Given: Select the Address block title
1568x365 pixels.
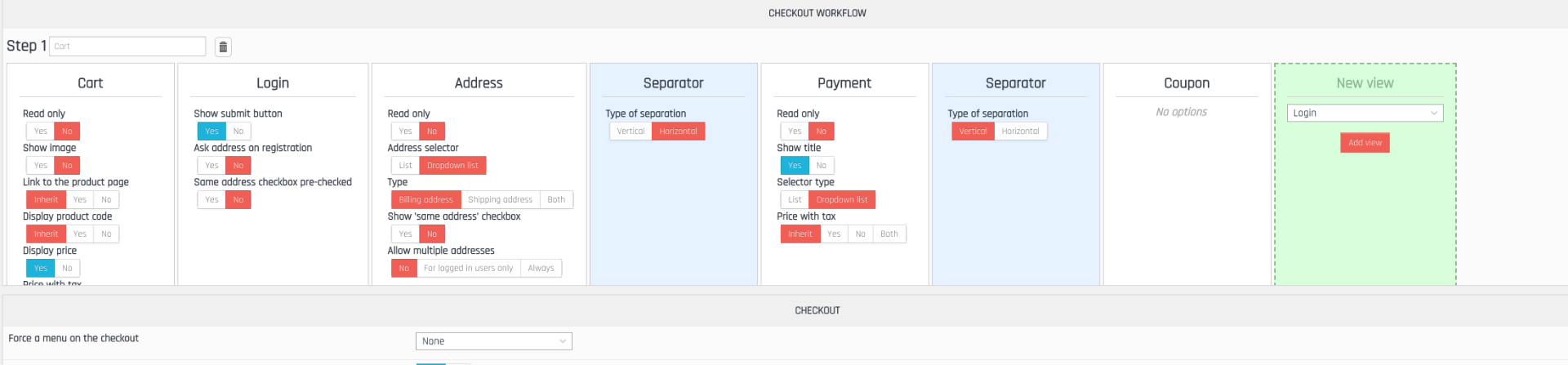Looking at the screenshot, I should [479, 83].
